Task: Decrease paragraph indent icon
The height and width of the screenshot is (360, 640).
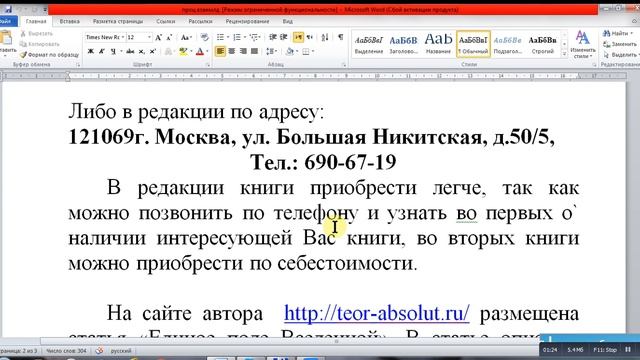Action: point(273,38)
